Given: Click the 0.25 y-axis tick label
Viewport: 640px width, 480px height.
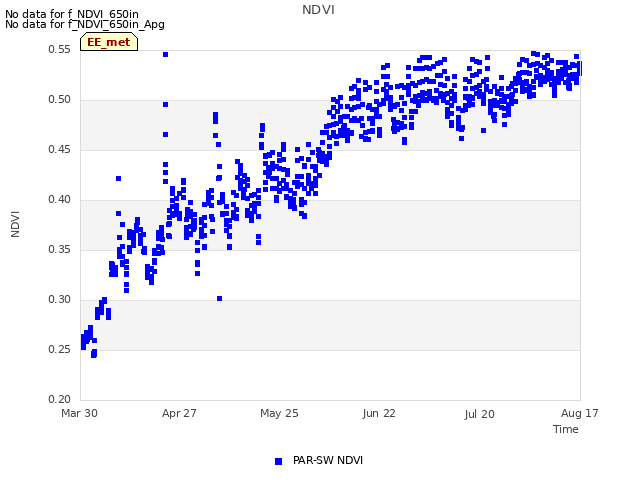Looking at the screenshot, I should [x=59, y=349].
